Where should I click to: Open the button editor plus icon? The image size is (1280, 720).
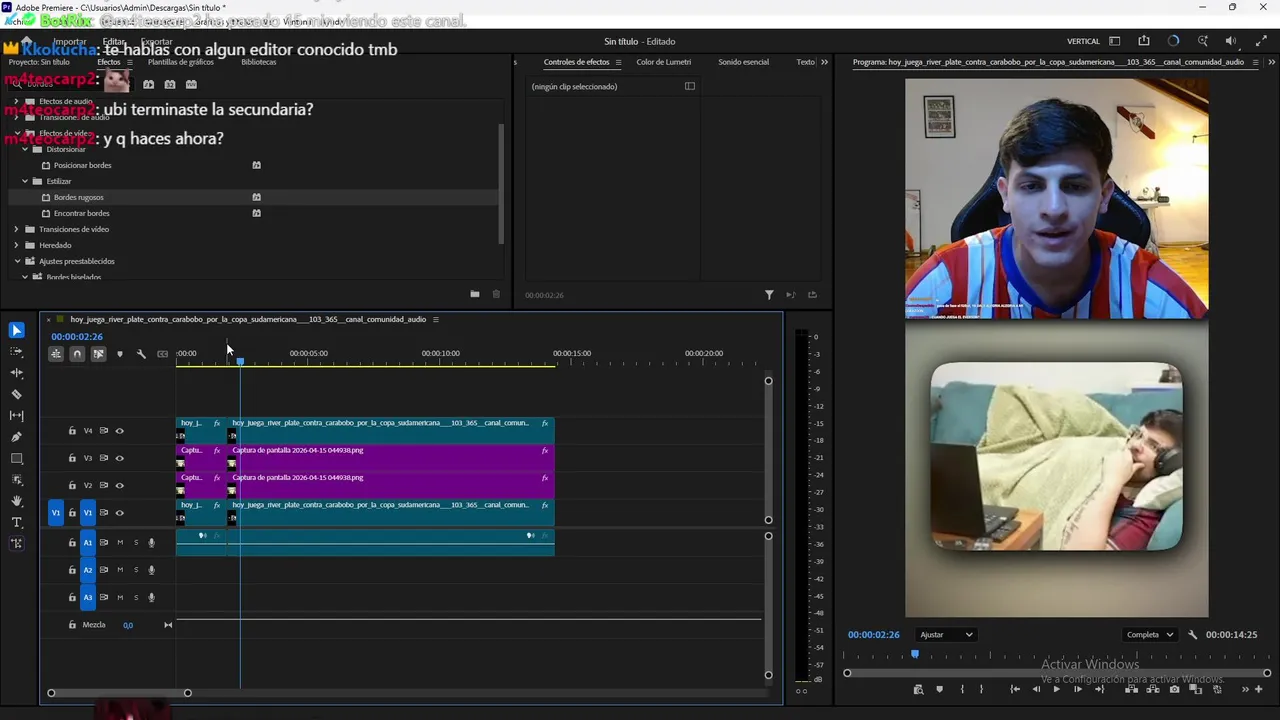1258,689
